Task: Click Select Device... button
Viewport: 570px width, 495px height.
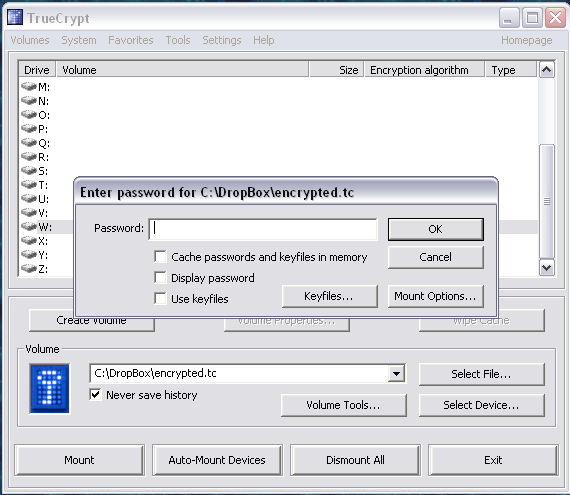Action: tap(481, 405)
